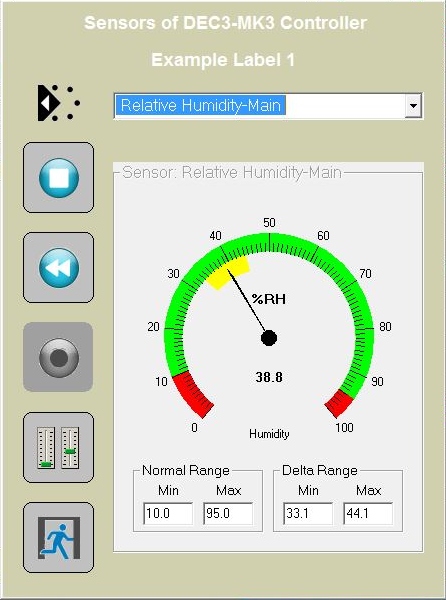Open the sliders settings icon
The height and width of the screenshot is (600, 446).
coord(59,447)
